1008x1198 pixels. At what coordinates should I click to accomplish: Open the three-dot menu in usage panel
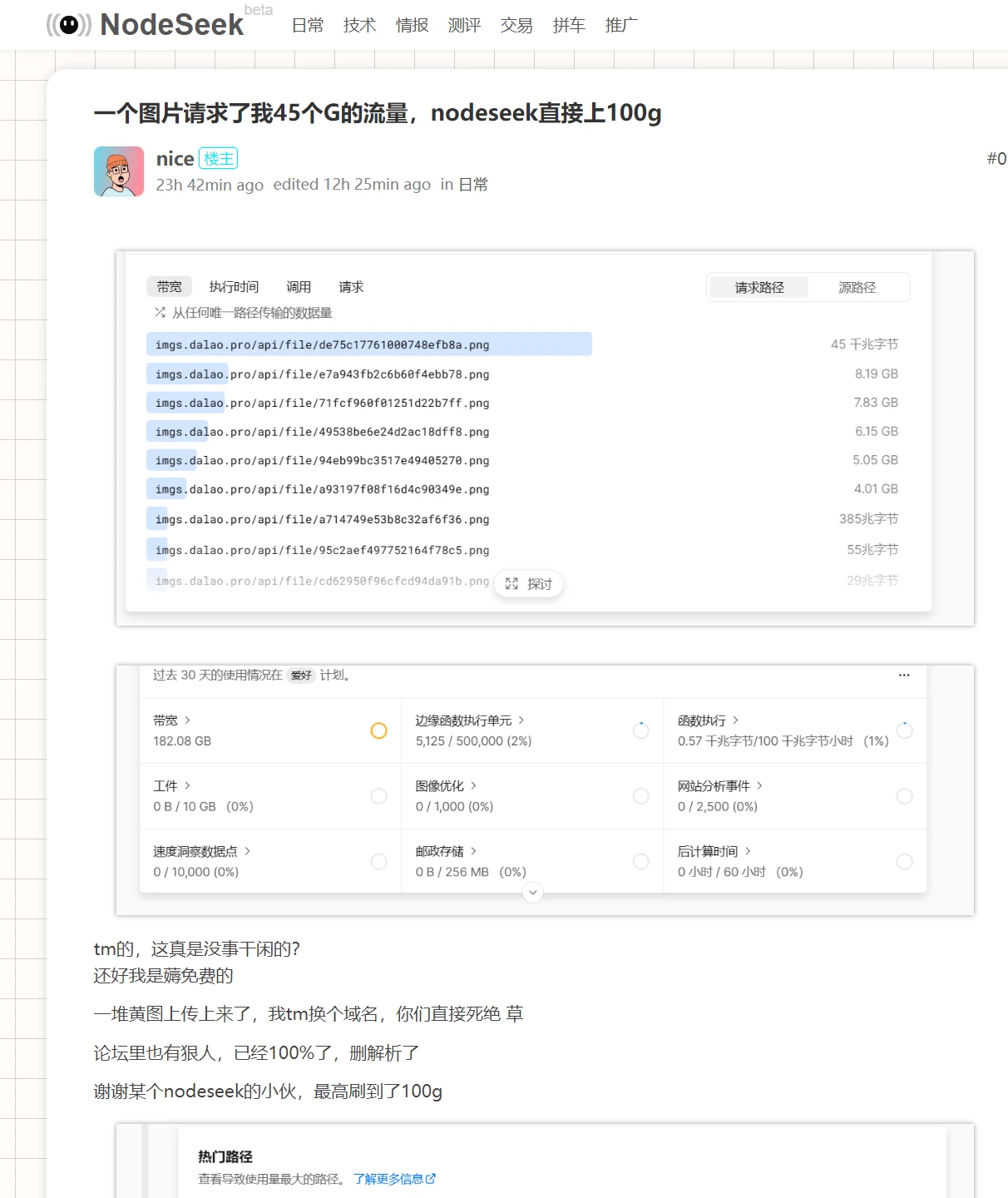pos(904,676)
